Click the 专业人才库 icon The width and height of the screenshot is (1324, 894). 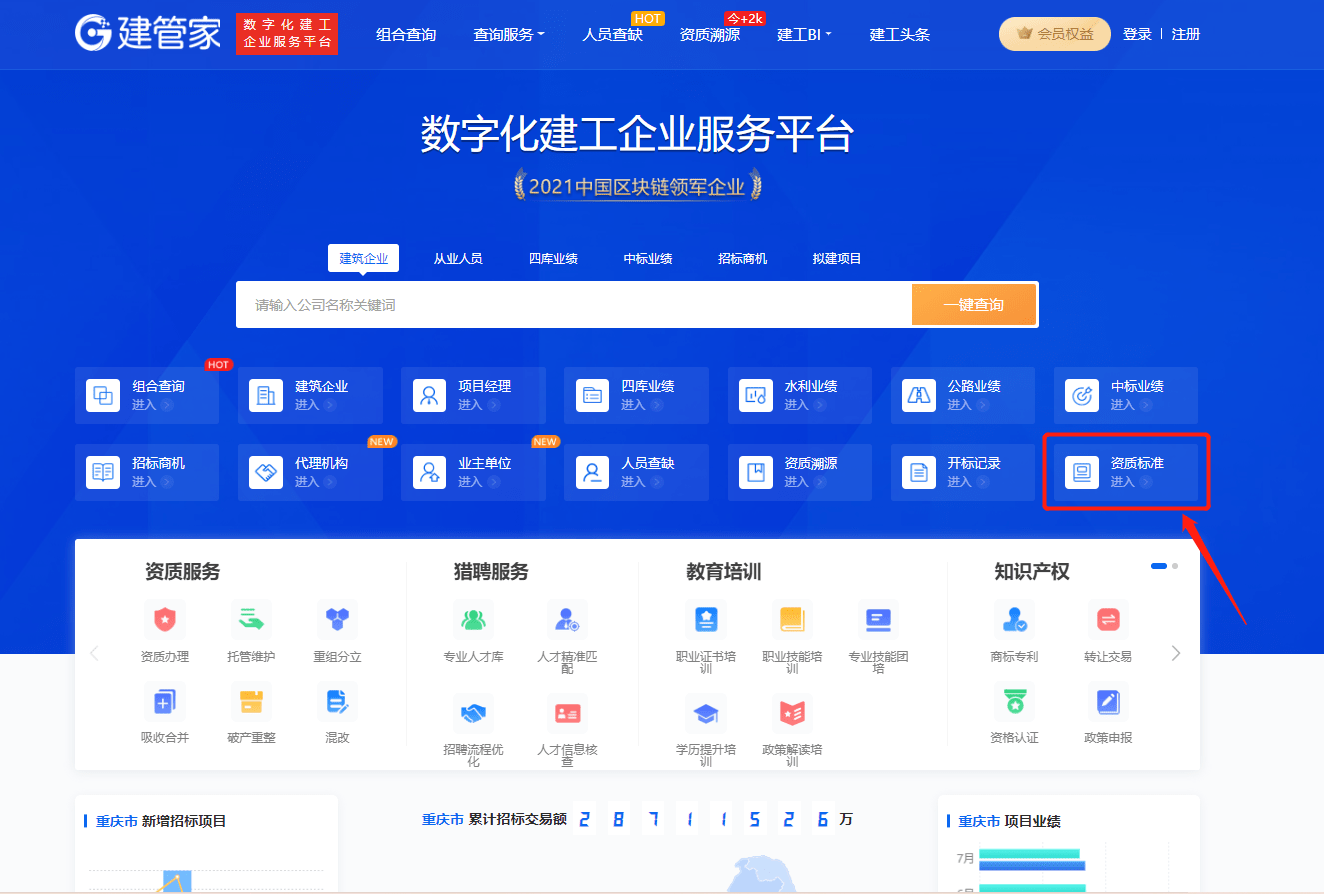tap(473, 620)
